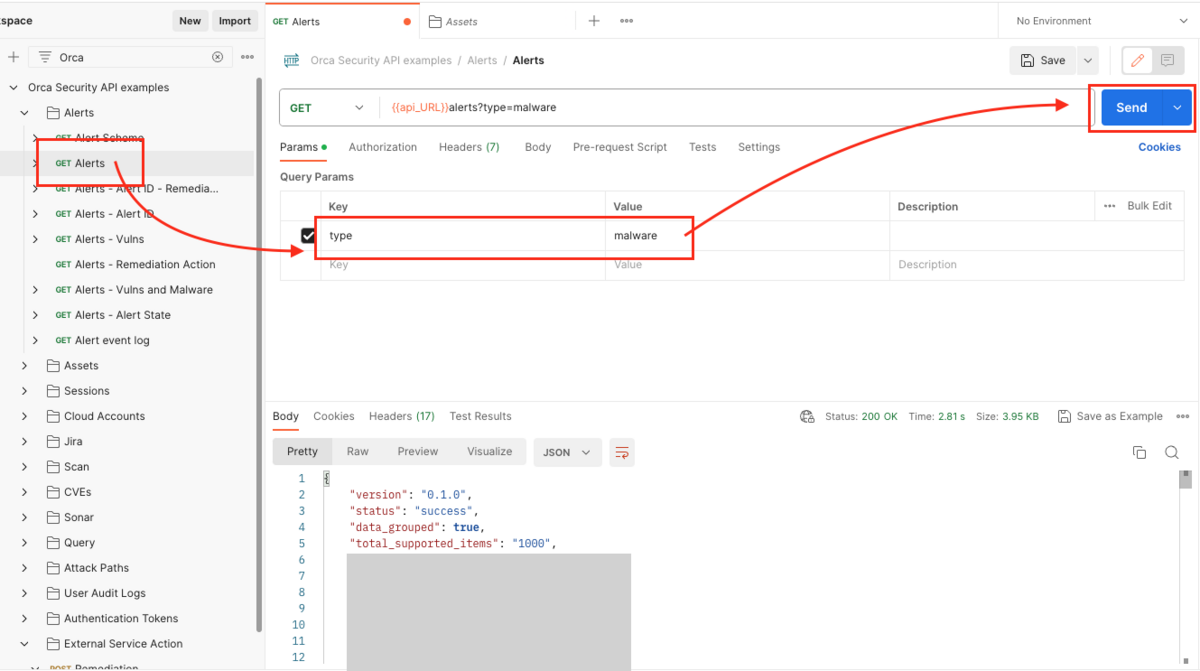
Task: Uncheck the type query parameter checkbox
Action: tap(309, 236)
